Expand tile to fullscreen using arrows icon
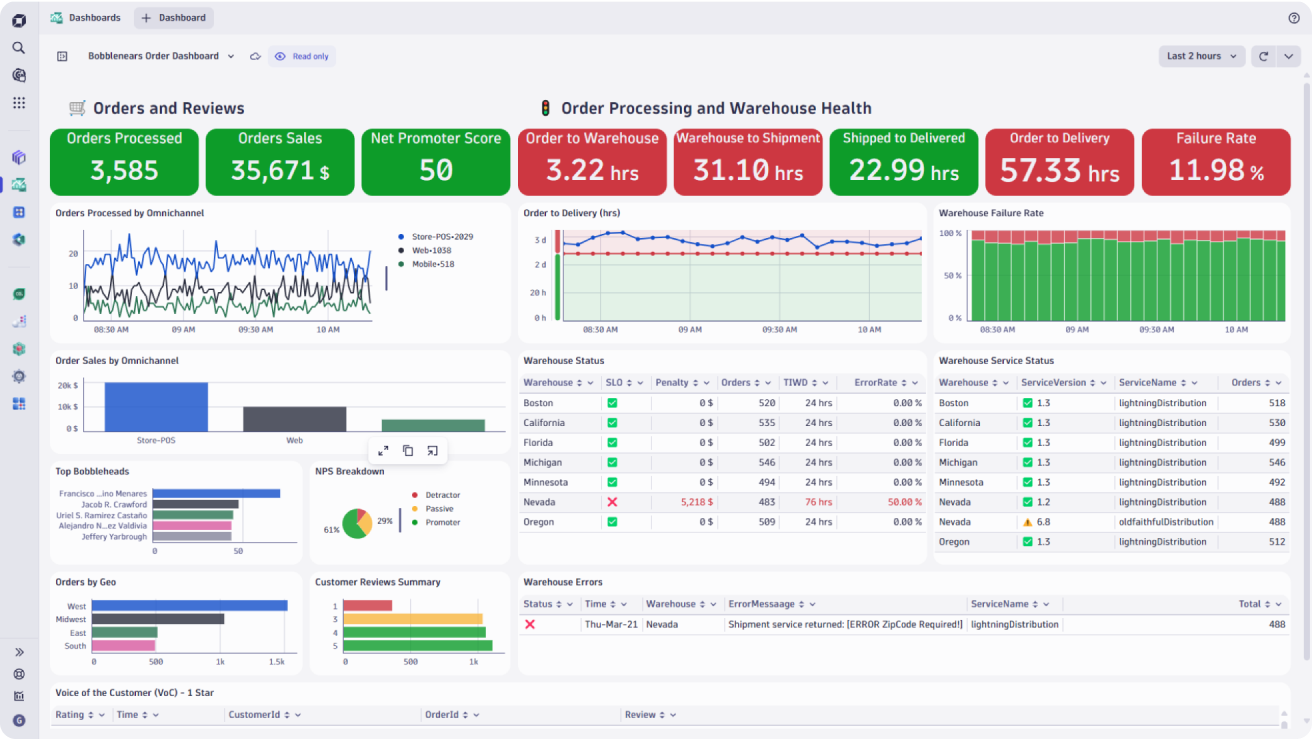The width and height of the screenshot is (1312, 739). point(383,451)
